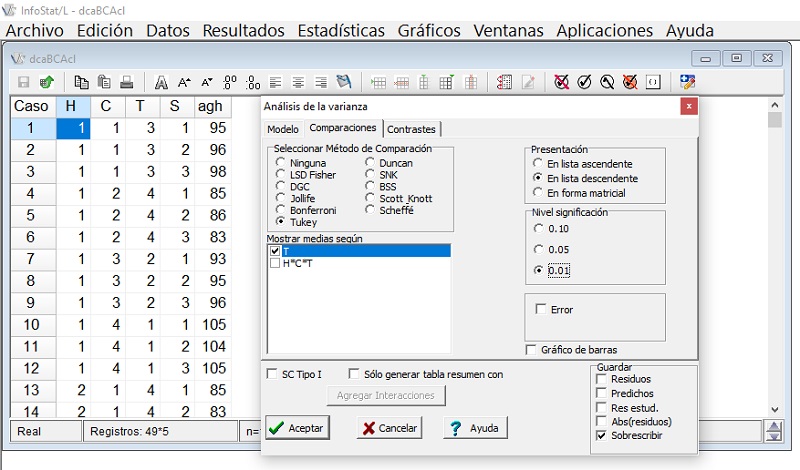Screen dimensions: 800x470
Task: Click the Save disk icon in toolbar
Action: 22,82
